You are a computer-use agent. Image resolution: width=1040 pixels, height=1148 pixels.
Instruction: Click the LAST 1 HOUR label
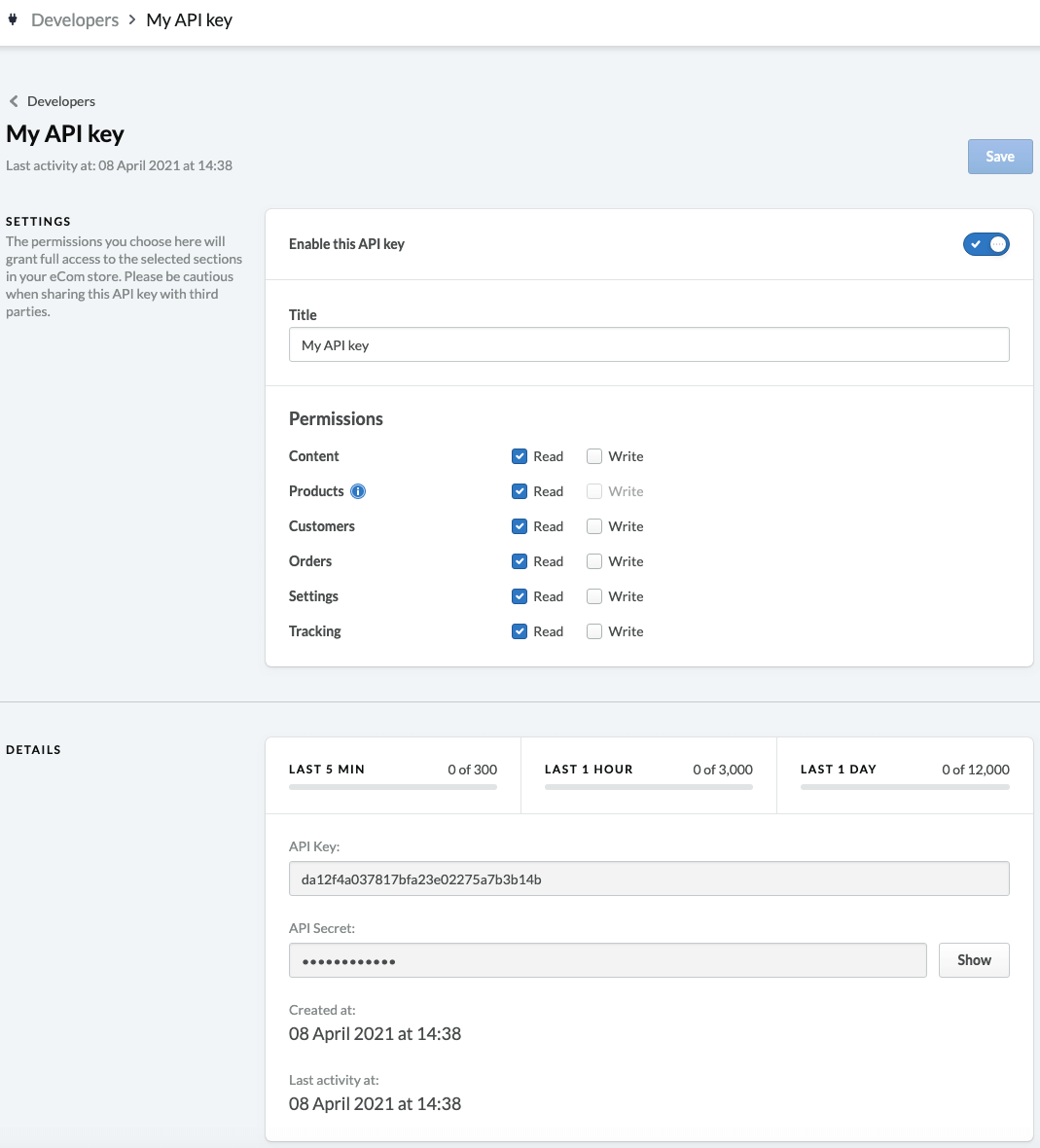pos(589,770)
